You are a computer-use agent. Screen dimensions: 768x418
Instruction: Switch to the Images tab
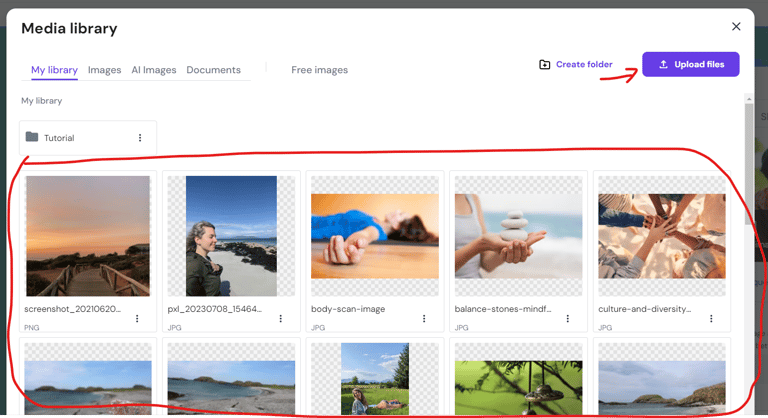coord(104,70)
